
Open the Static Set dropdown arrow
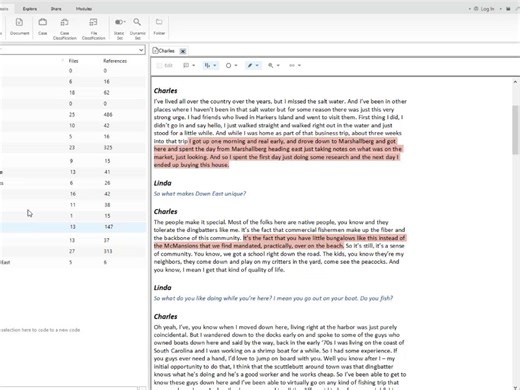(x=125, y=22)
